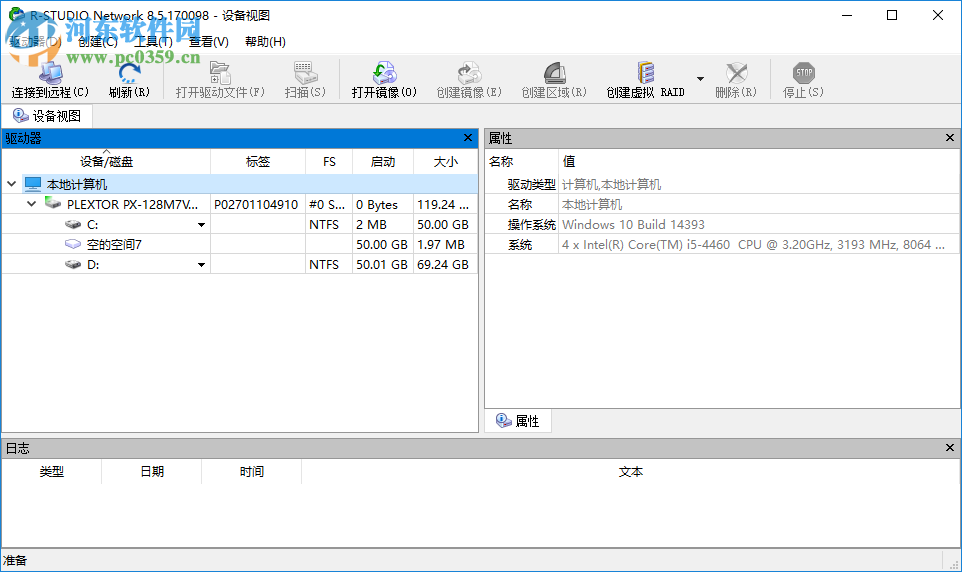
Task: Open the 创建(C) menu
Action: (x=98, y=42)
